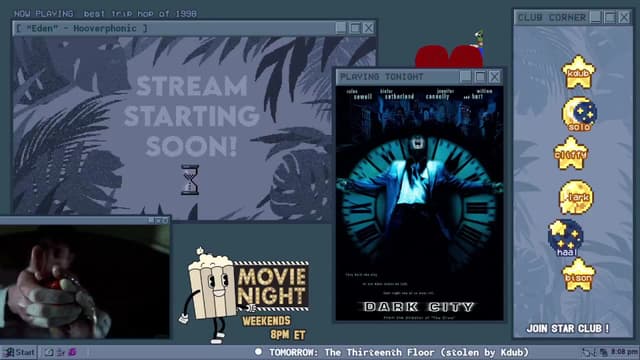Click the "Eden" - Hooverphonic title text
Image resolution: width=640 pixels, height=360 pixels.
click(81, 28)
